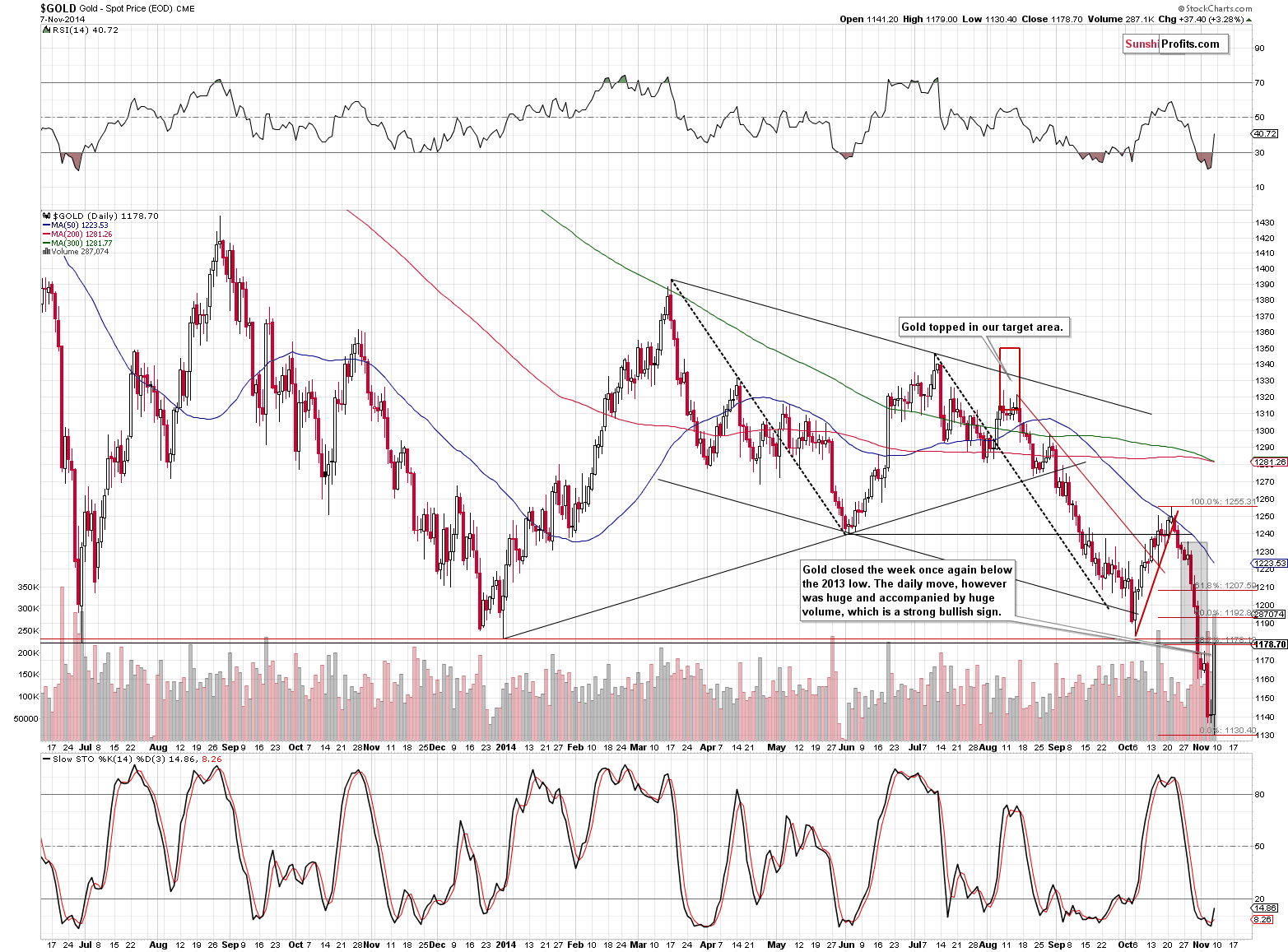Click the 1178.70 last price tag
This screenshot has width=1288, height=952.
tap(1268, 644)
